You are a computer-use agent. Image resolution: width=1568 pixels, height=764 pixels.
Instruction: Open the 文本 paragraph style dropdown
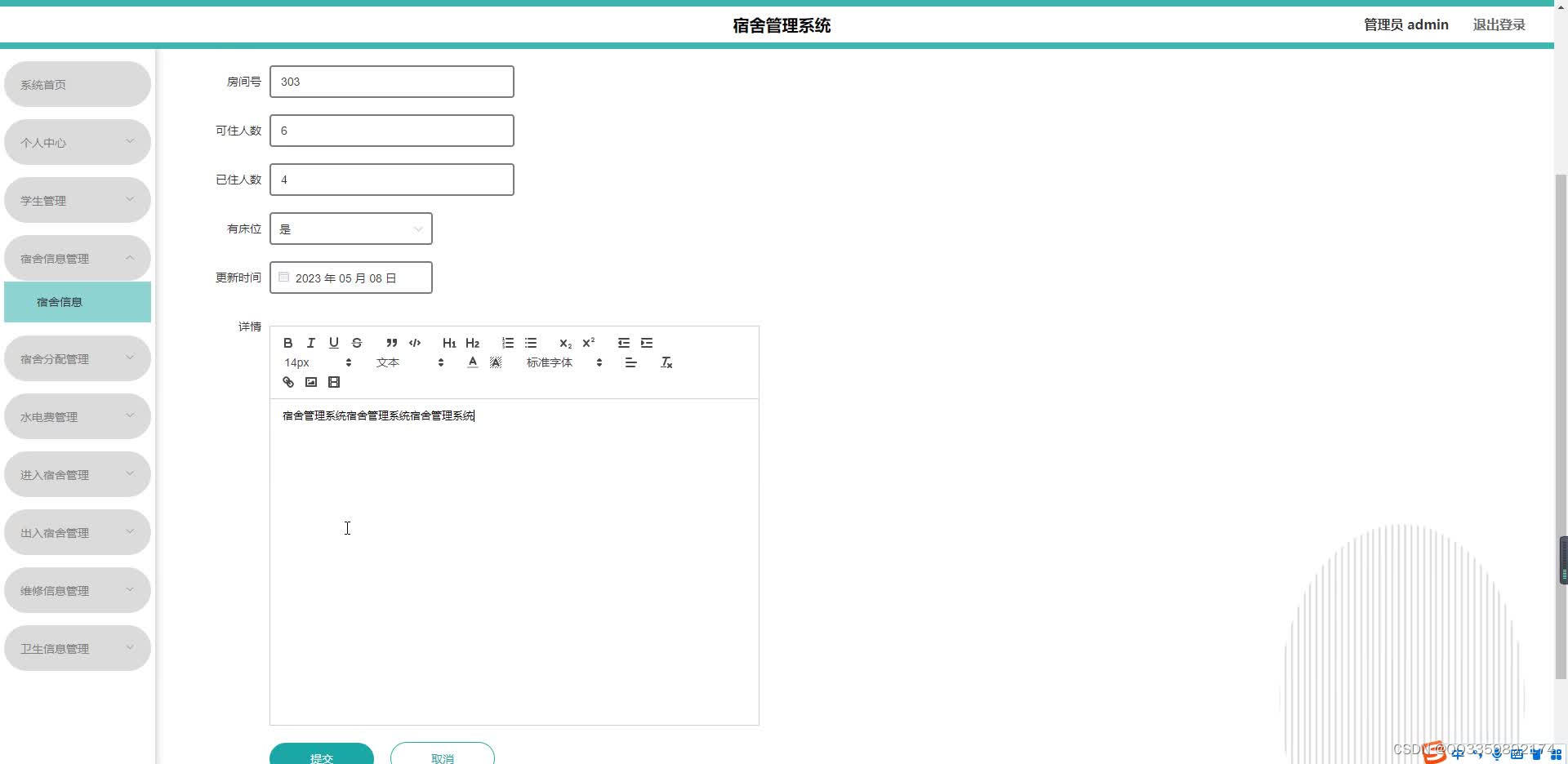pos(410,362)
